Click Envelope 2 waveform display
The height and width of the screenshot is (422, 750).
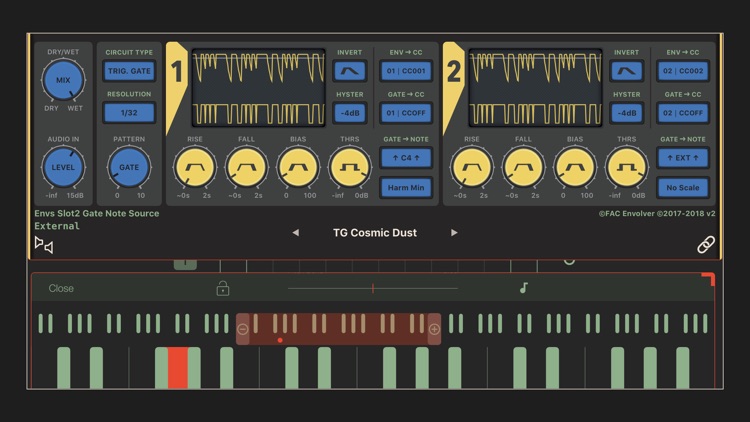536,88
